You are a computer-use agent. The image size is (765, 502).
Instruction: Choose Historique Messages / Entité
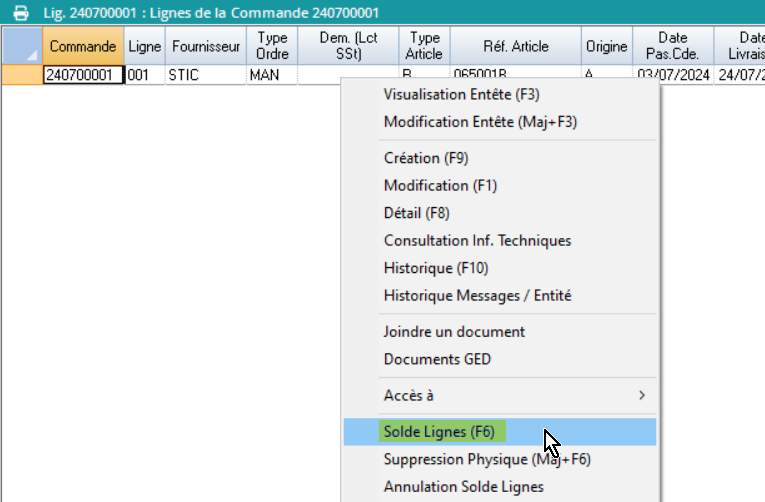click(x=477, y=295)
